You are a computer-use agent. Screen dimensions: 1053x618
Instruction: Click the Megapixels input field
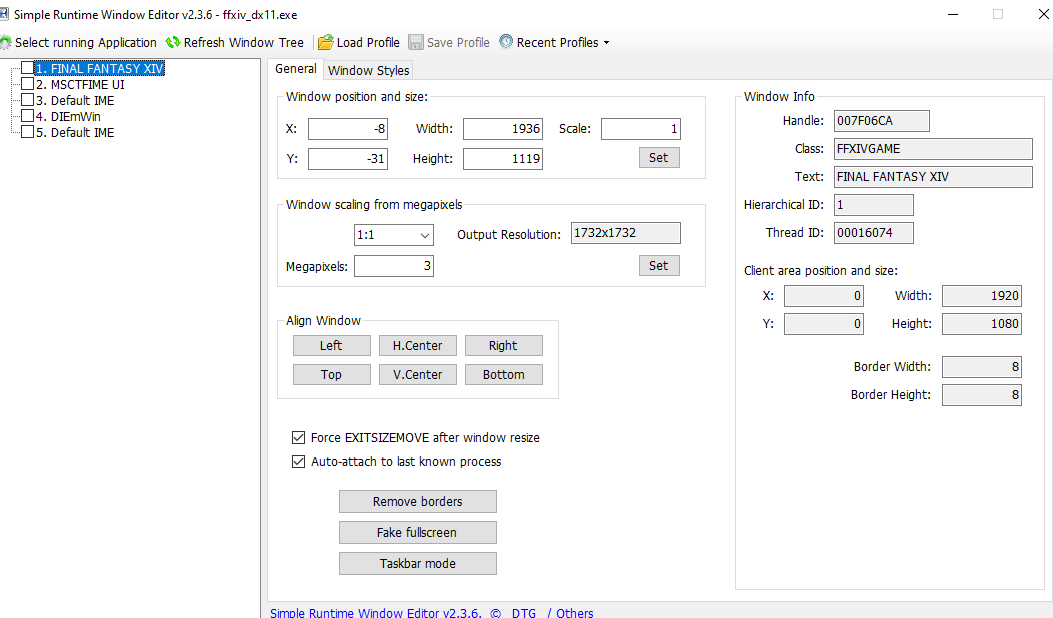[x=394, y=266]
